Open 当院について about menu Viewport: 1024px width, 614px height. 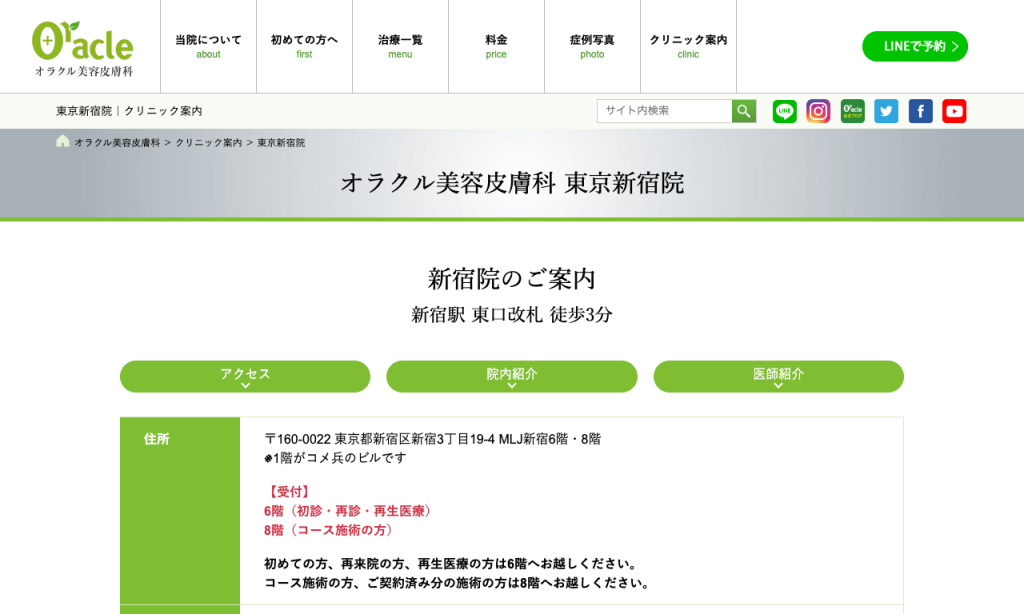[208, 46]
